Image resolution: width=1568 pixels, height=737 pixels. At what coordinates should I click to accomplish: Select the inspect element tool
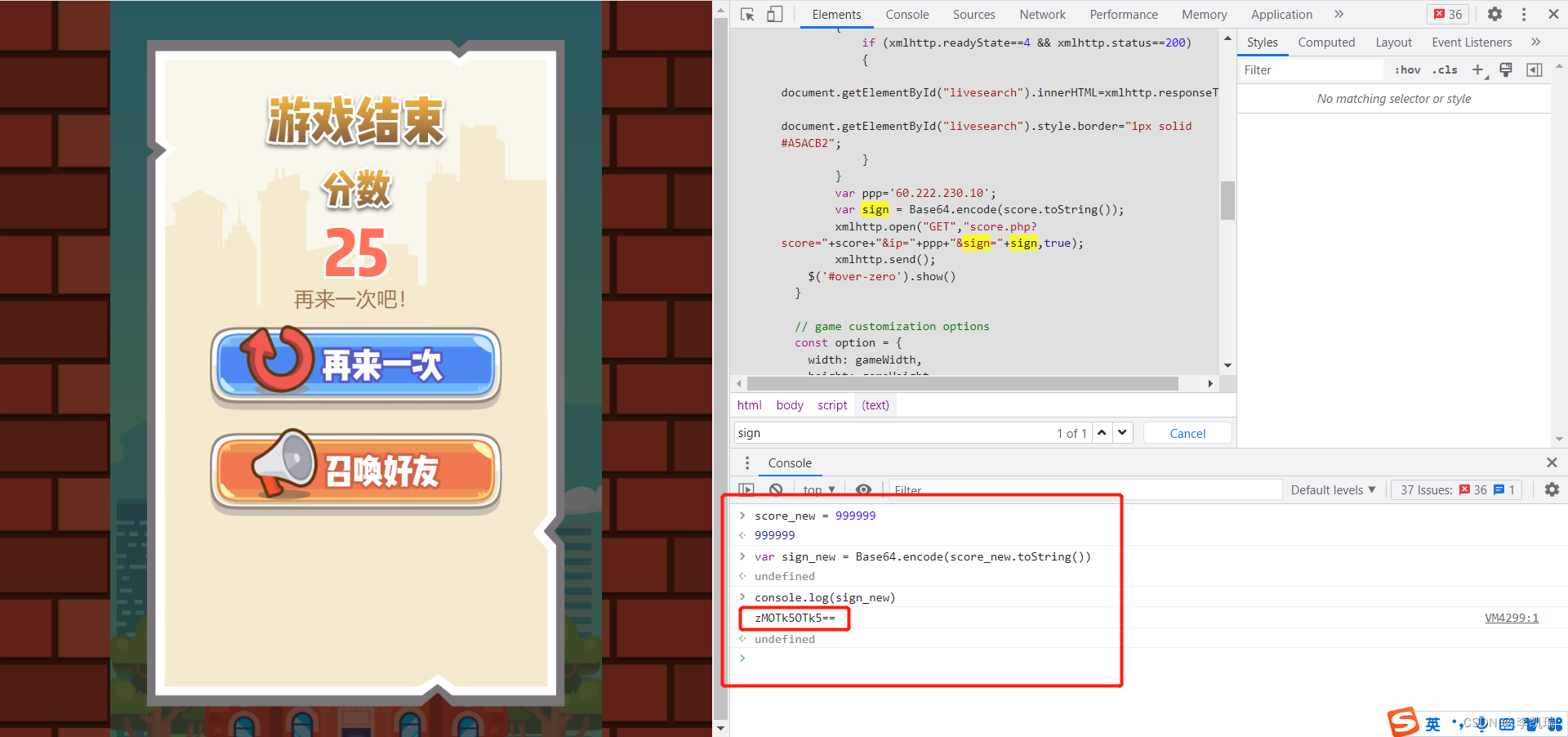pos(746,14)
